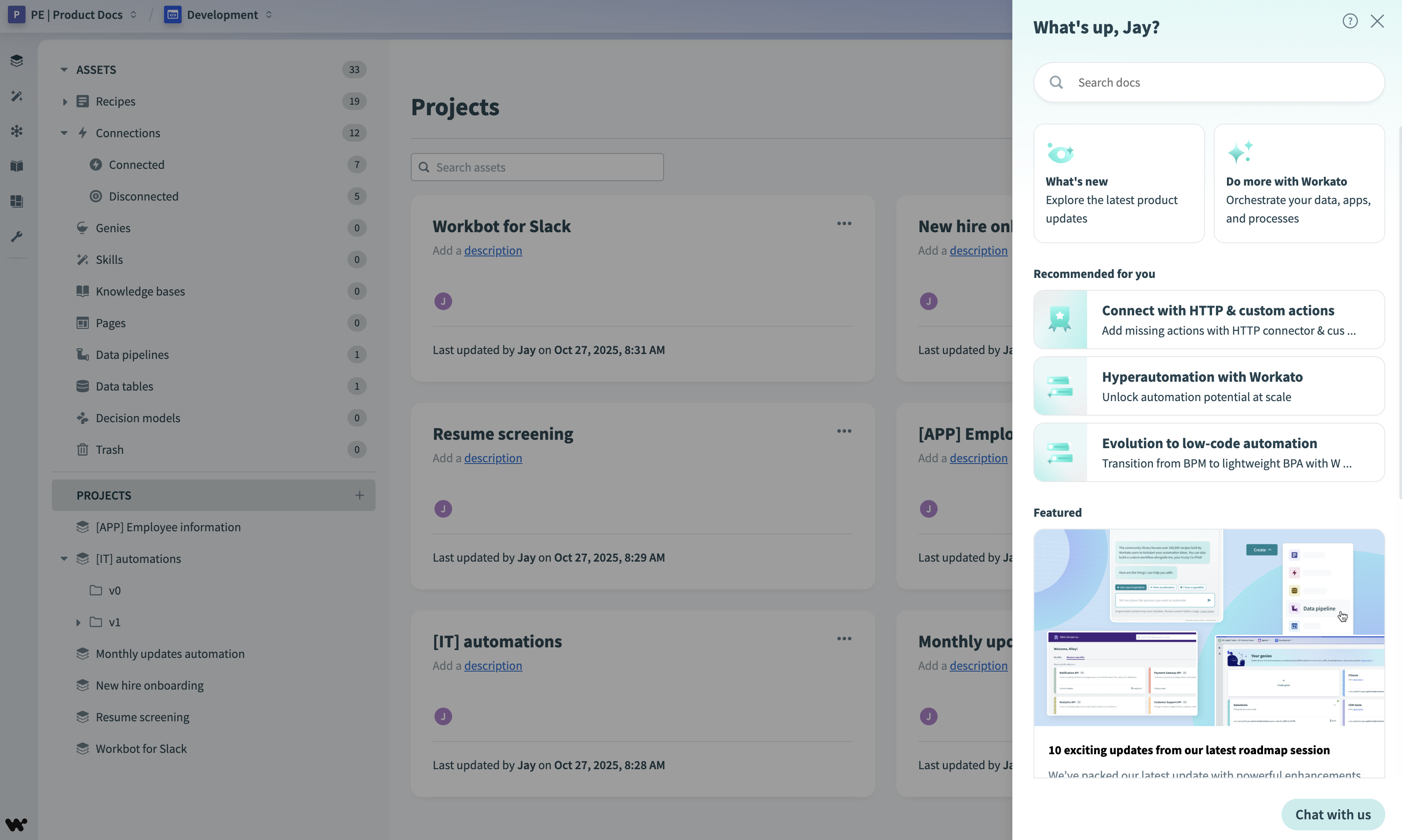Click the help question mark icon
The image size is (1402, 840).
pos(1350,21)
